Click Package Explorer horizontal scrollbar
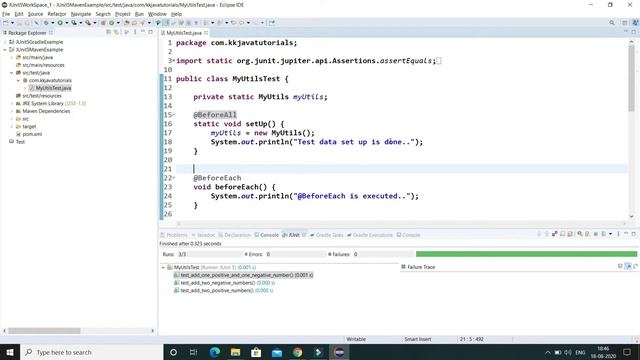This screenshot has height=360, width=640. (44, 331)
